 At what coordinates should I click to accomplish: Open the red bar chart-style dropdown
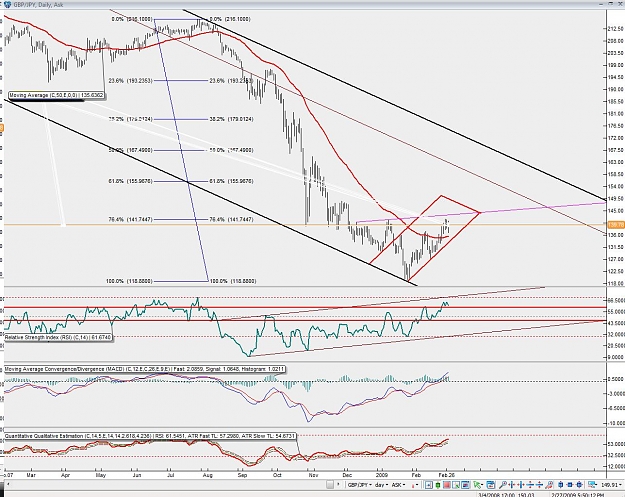pos(415,485)
